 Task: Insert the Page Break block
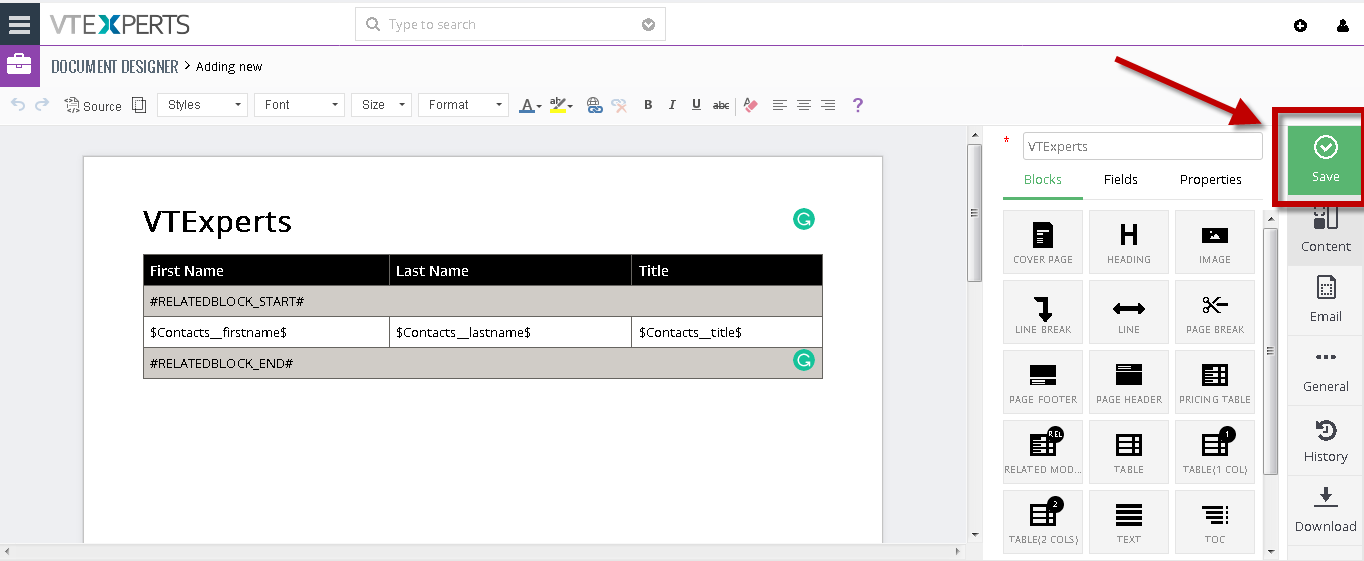1215,312
